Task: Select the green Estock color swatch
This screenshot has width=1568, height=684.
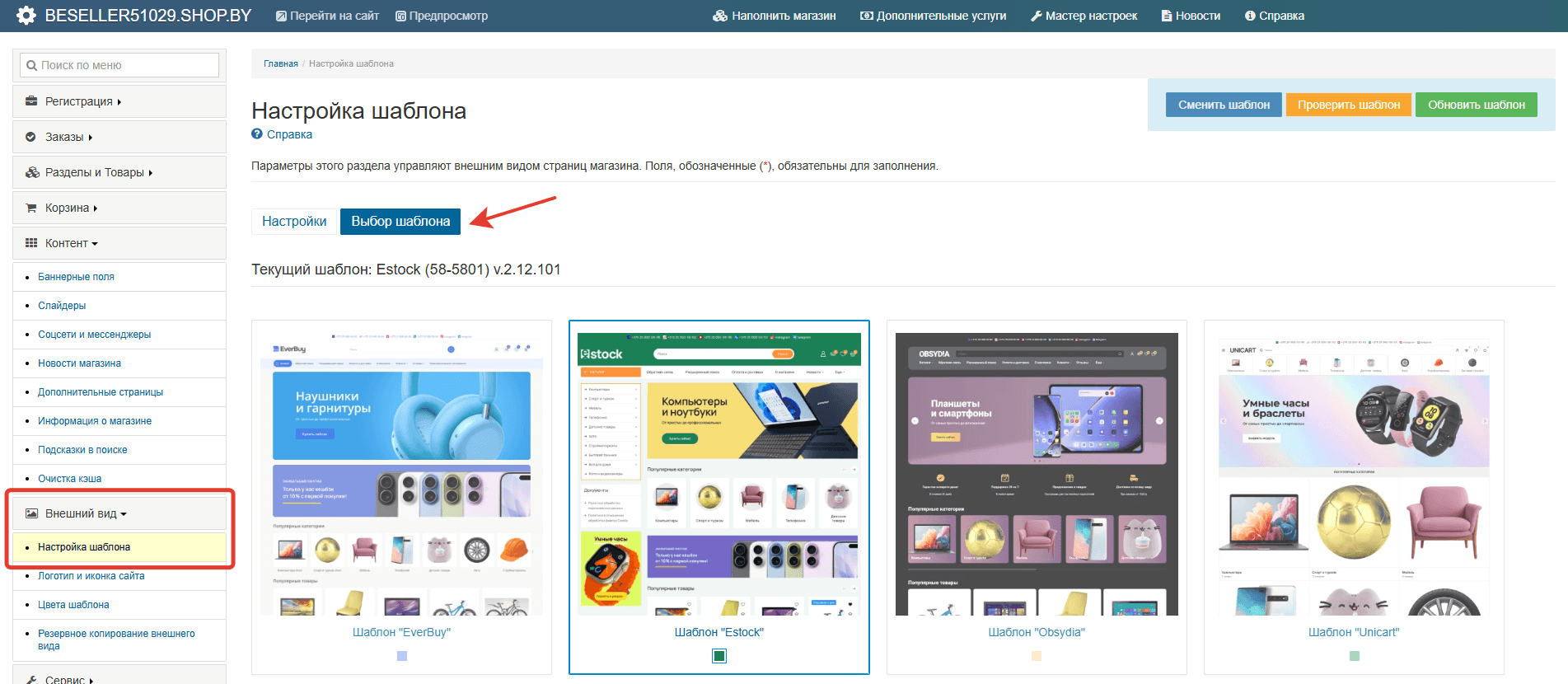Action: pyautogui.click(x=719, y=656)
